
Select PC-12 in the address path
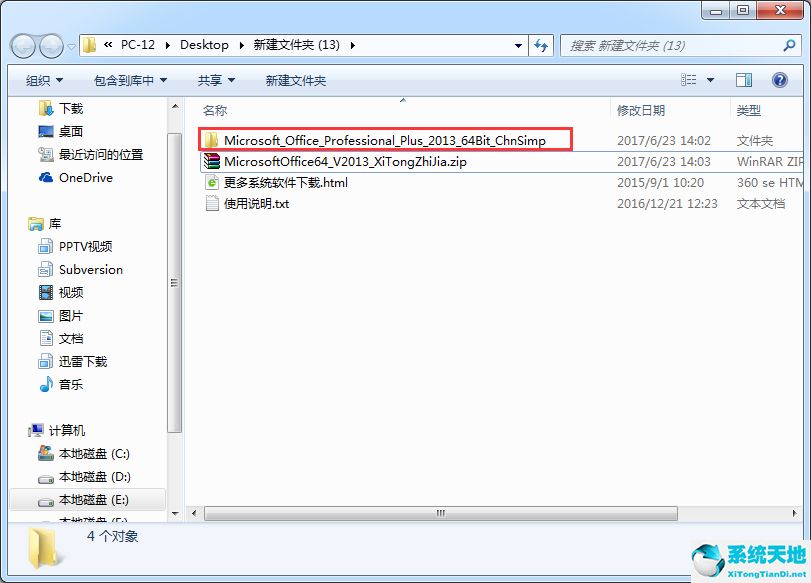coord(138,45)
